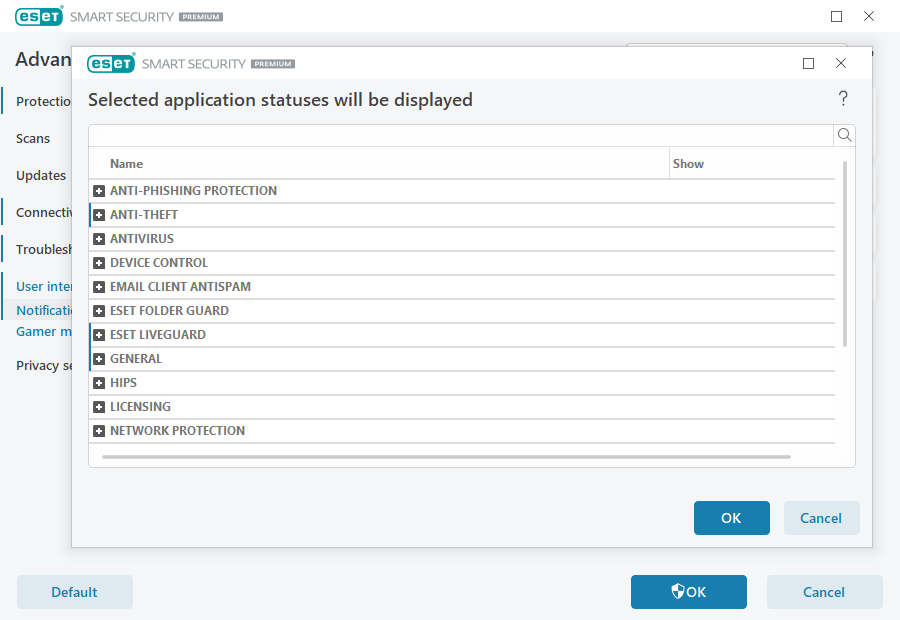Open the Privacy settings section in the sidebar
The image size is (900, 620).
tap(44, 365)
